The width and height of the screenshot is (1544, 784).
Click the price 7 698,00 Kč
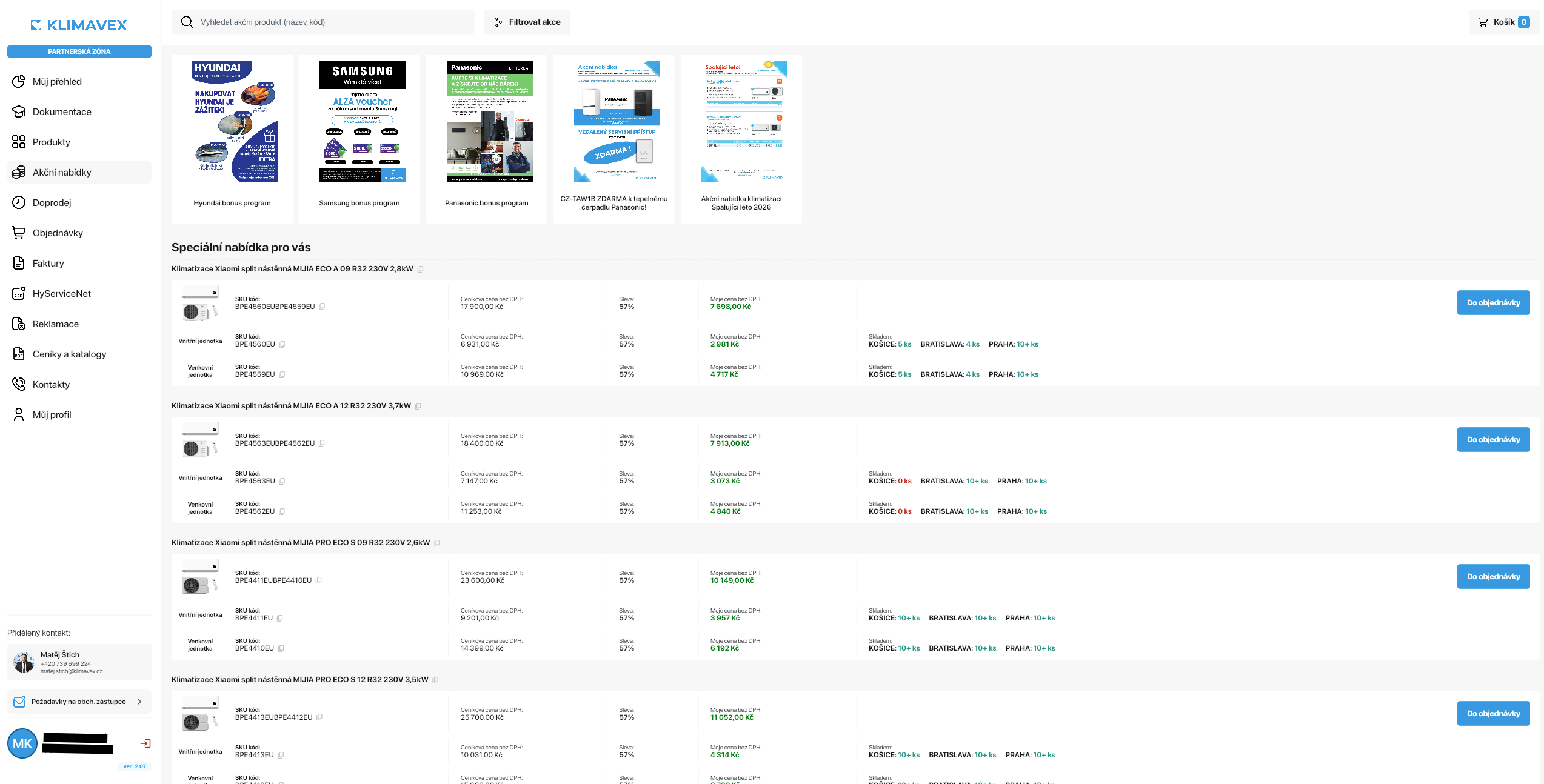click(730, 307)
